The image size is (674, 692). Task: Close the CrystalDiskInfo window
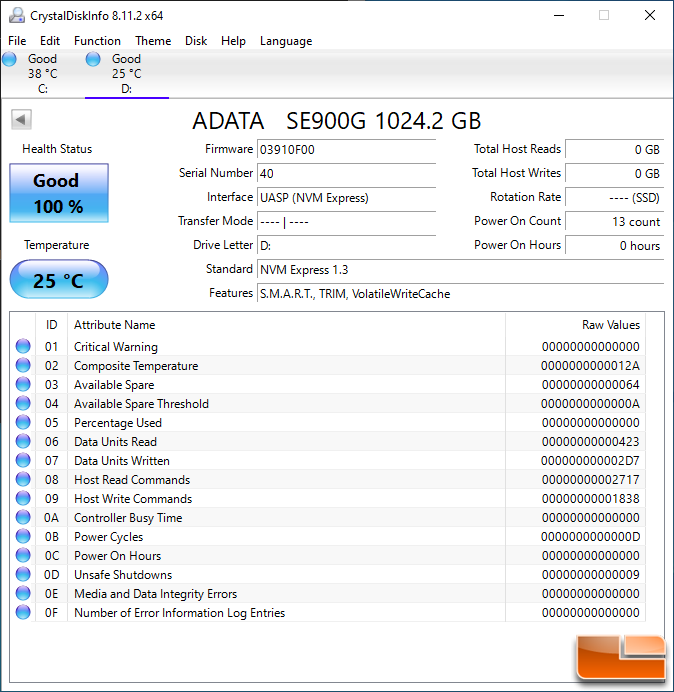point(650,15)
